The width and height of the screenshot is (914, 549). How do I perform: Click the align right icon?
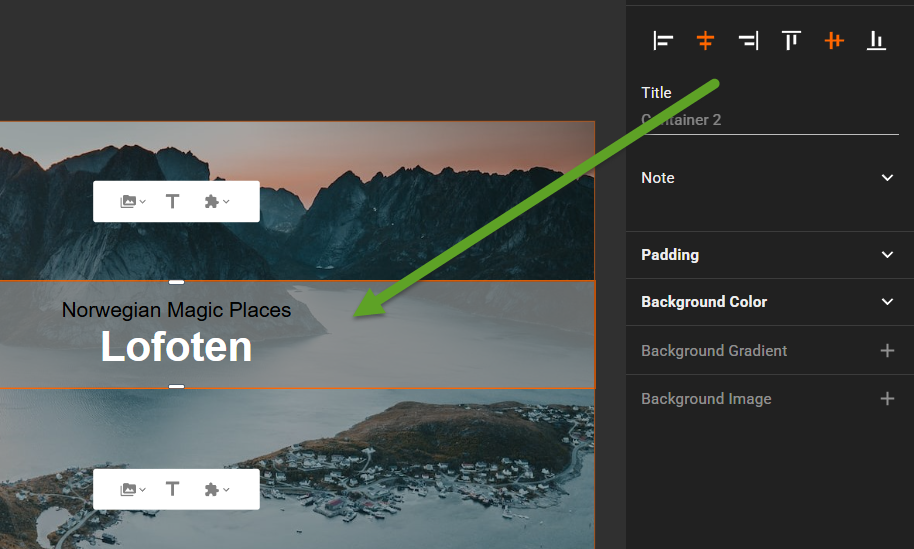(x=748, y=40)
